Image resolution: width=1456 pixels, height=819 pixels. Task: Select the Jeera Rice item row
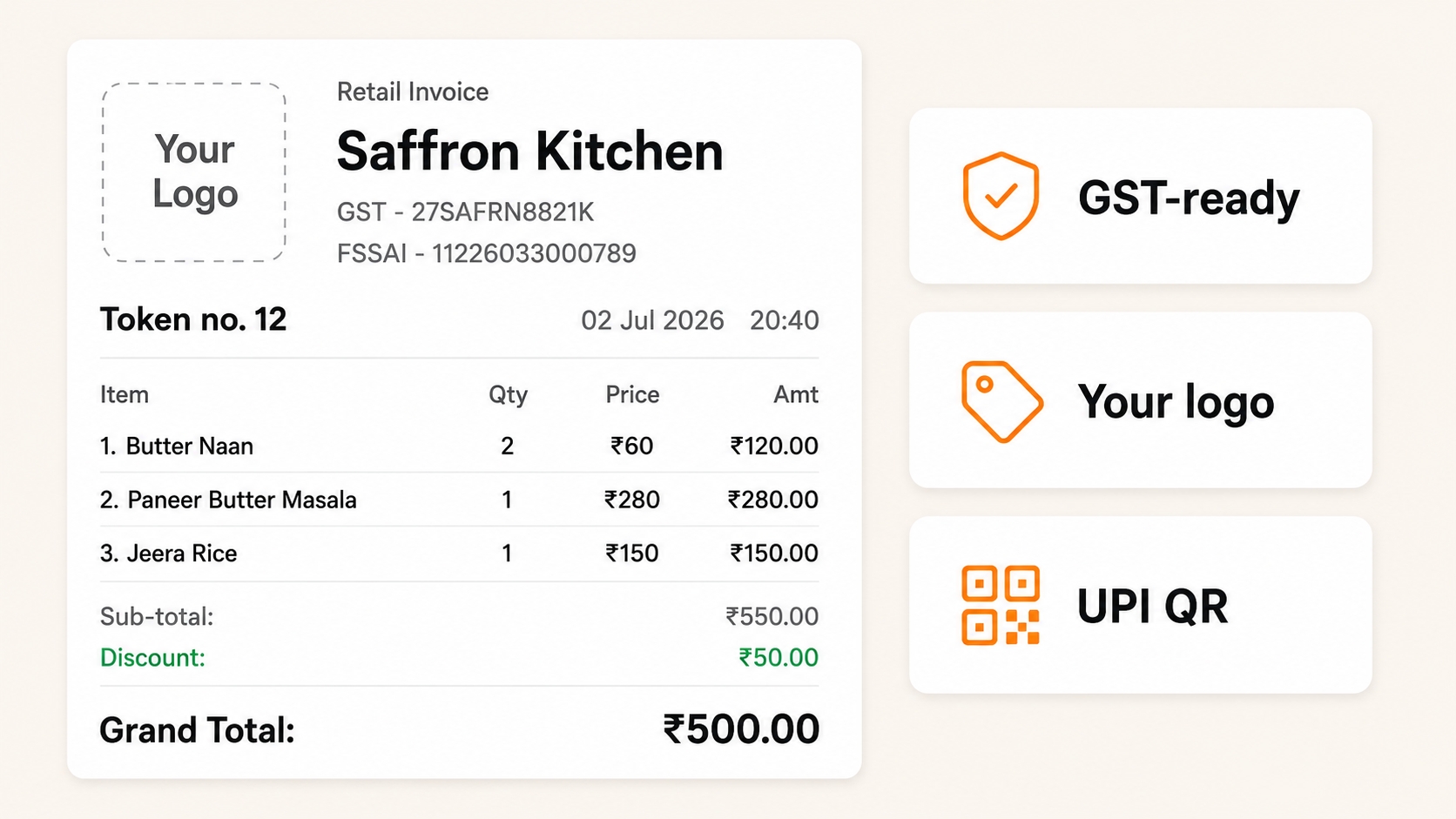pos(459,554)
